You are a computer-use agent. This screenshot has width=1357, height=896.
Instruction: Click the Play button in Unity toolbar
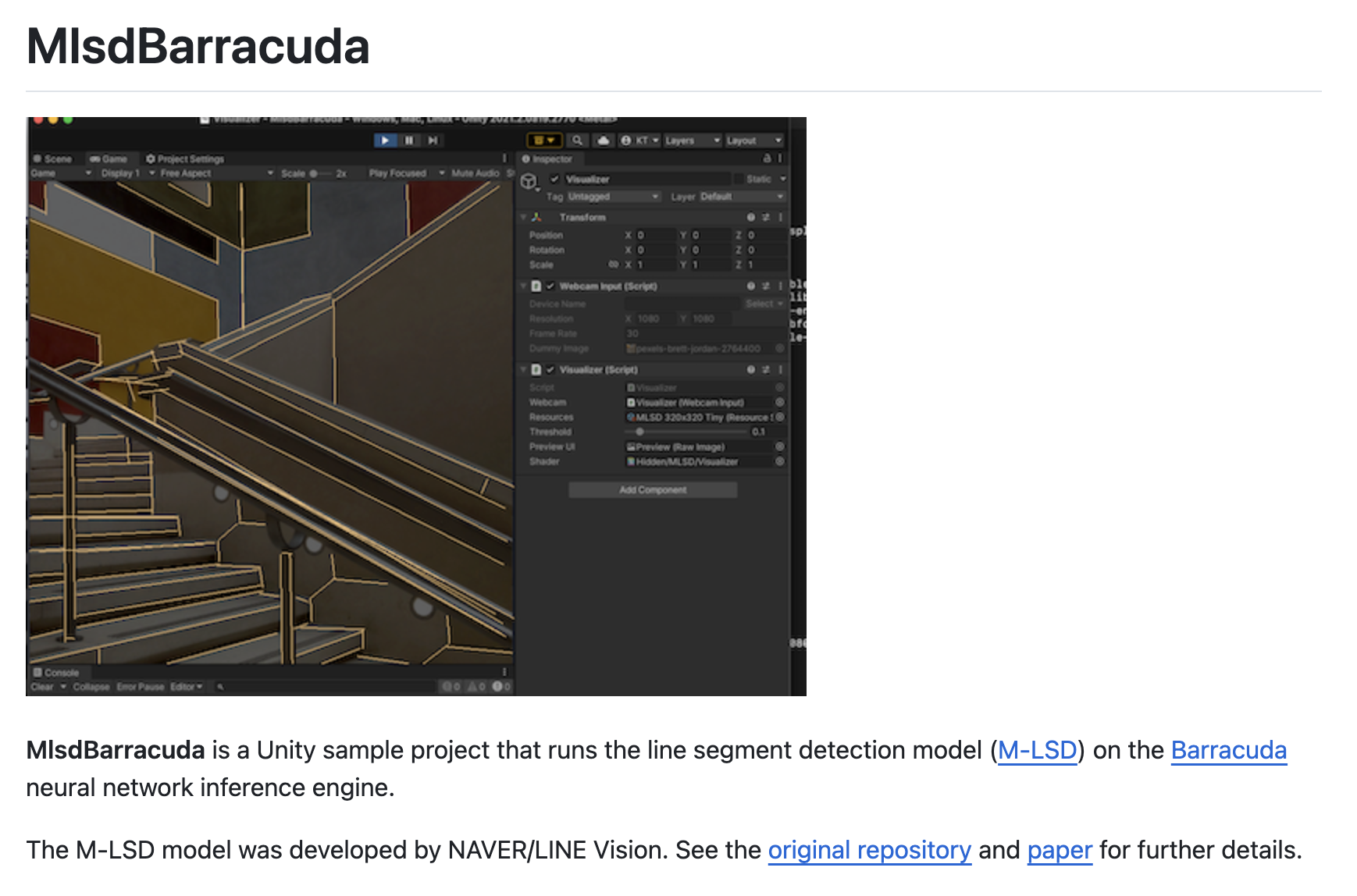click(385, 140)
